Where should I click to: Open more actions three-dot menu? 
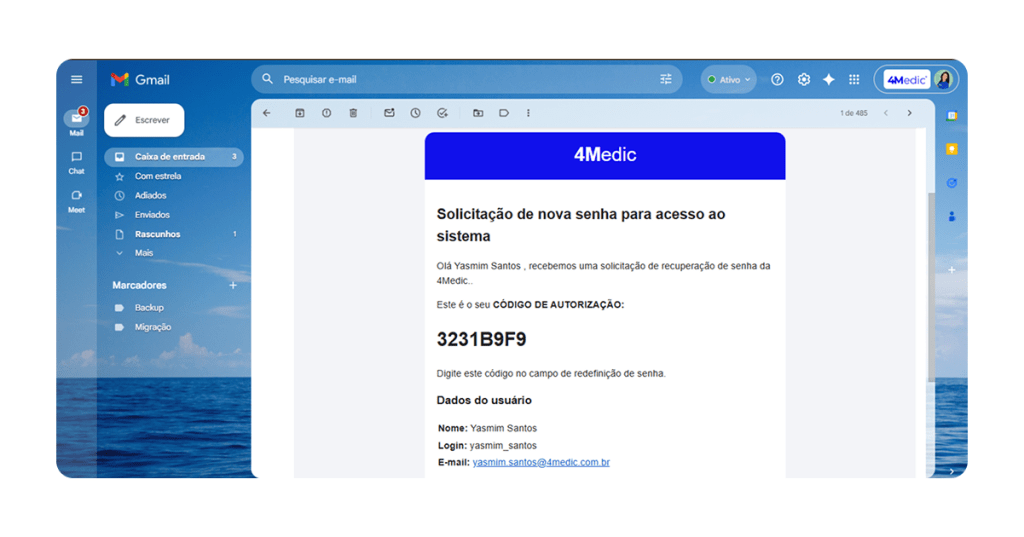click(528, 113)
